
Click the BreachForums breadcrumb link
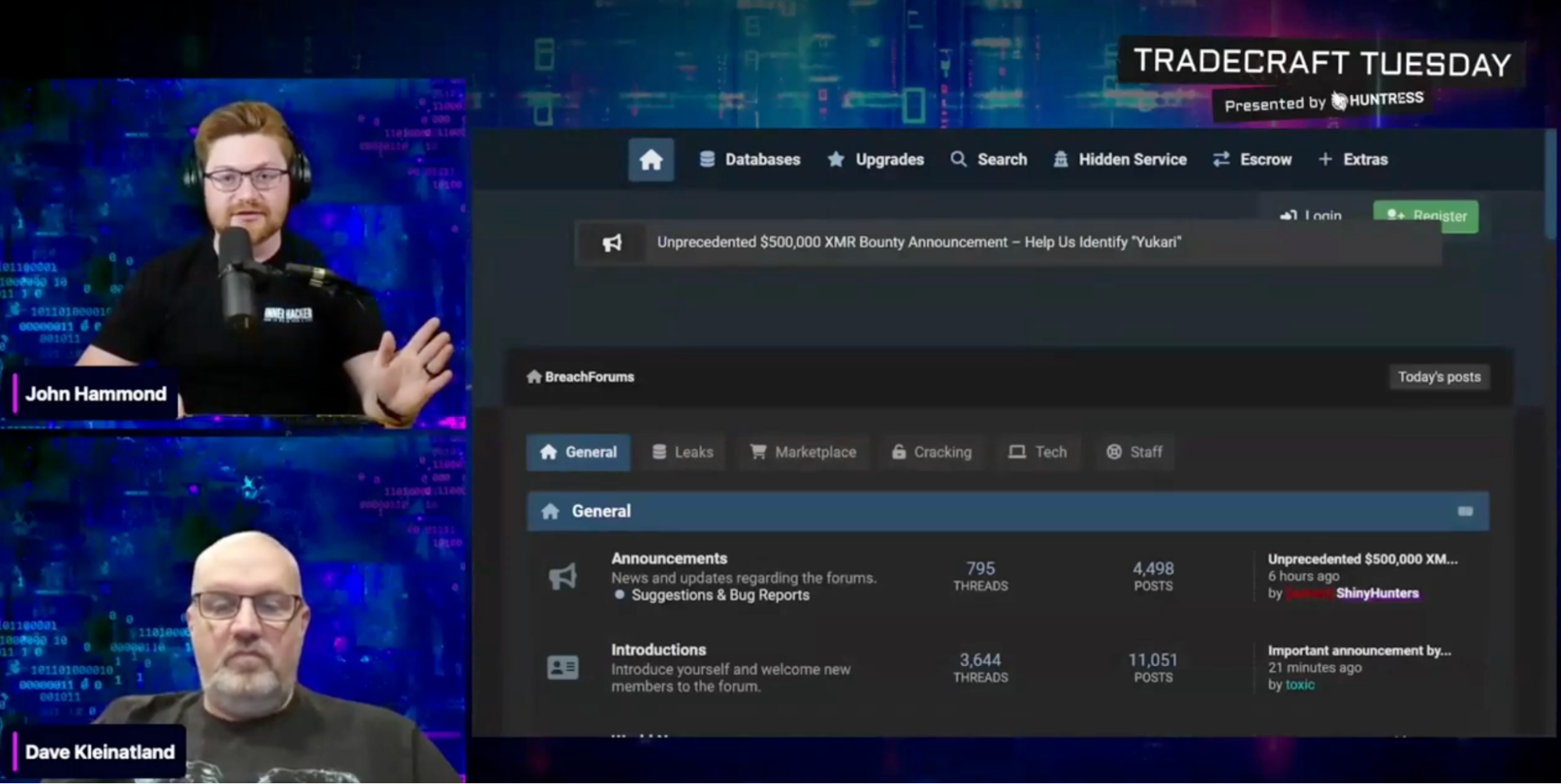pos(590,377)
